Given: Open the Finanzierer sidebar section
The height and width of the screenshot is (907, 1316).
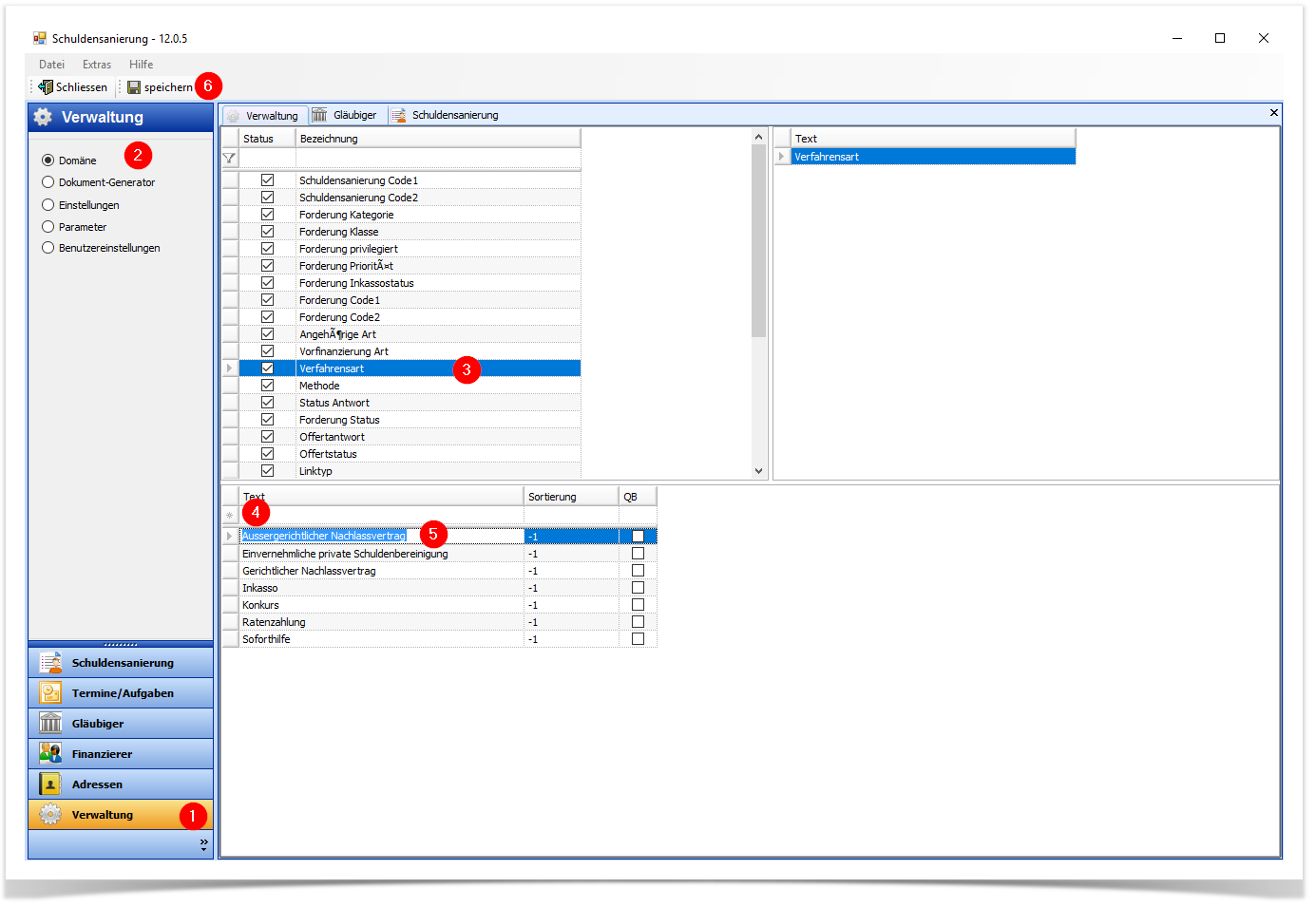Looking at the screenshot, I should pos(121,753).
